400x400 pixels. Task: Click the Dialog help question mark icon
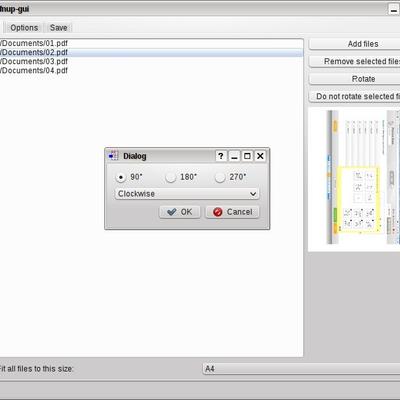pos(221,156)
